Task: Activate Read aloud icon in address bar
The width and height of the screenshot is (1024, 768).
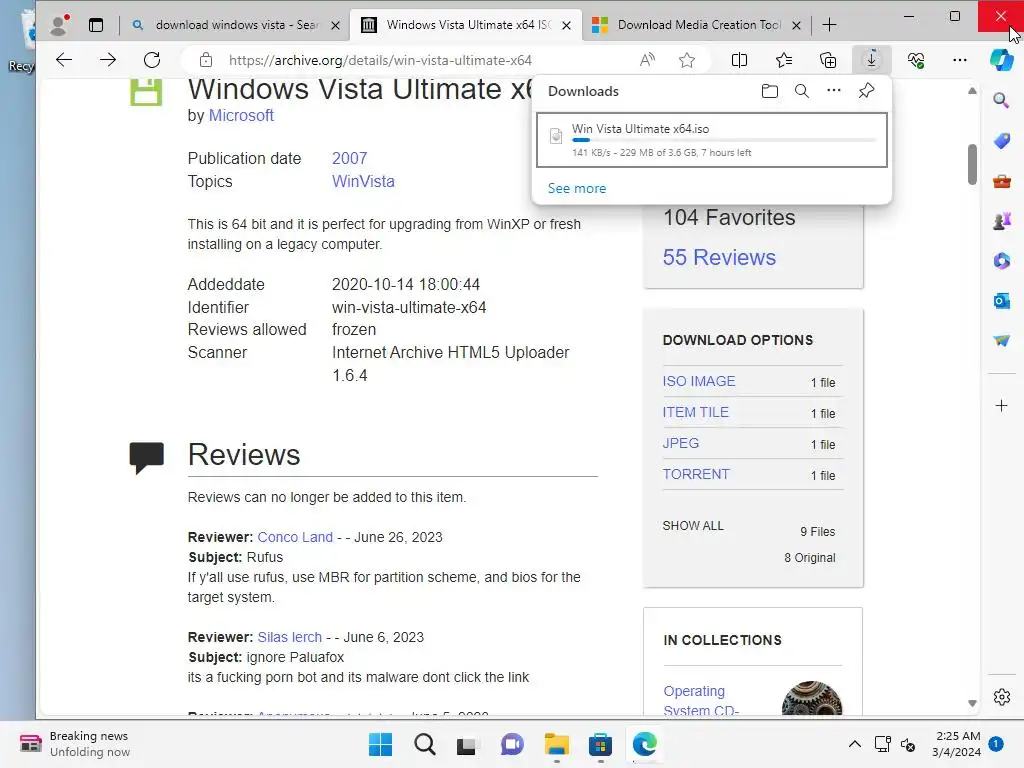Action: tap(647, 60)
